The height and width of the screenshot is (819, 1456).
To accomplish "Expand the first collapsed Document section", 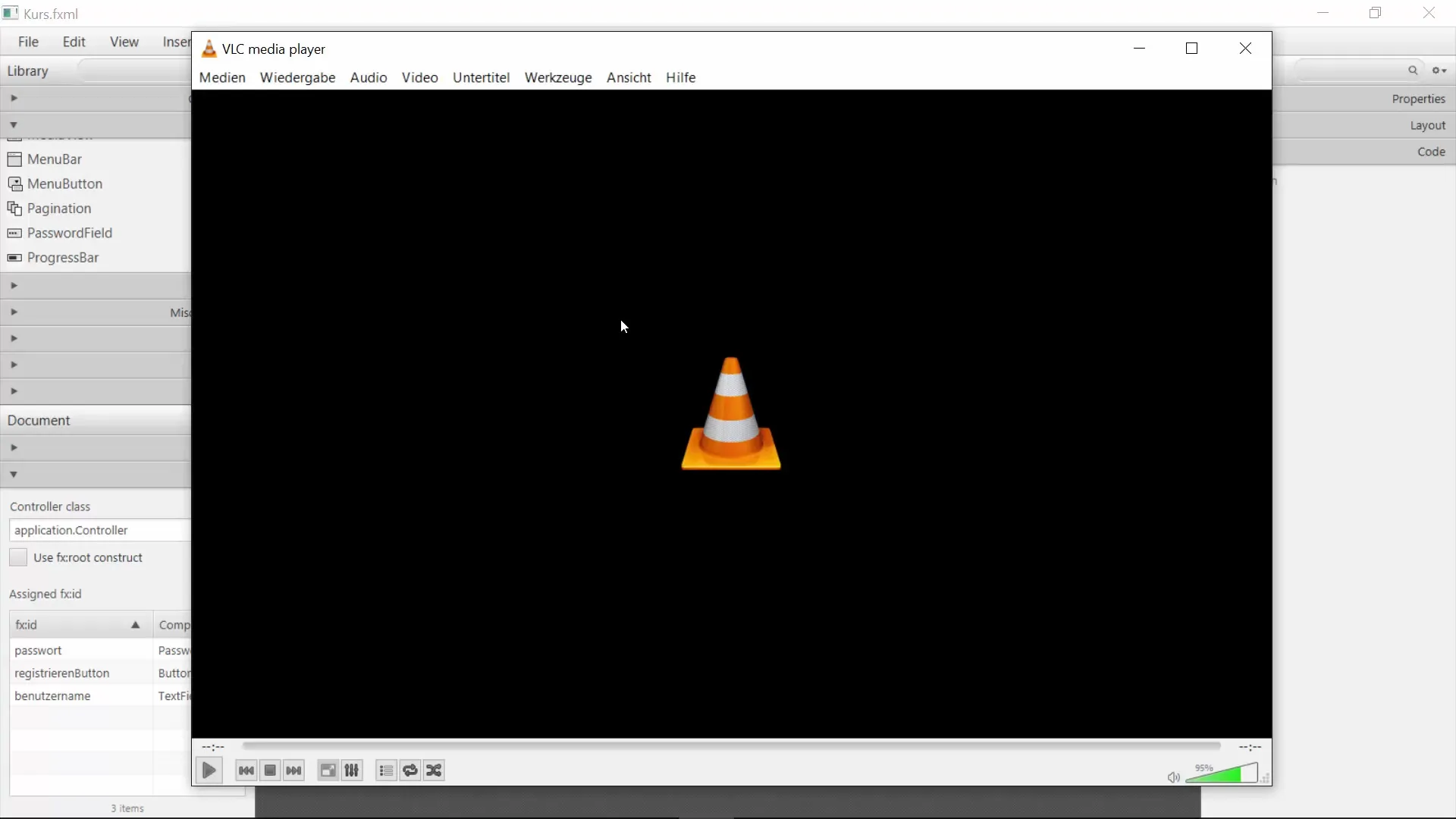I will (x=14, y=447).
